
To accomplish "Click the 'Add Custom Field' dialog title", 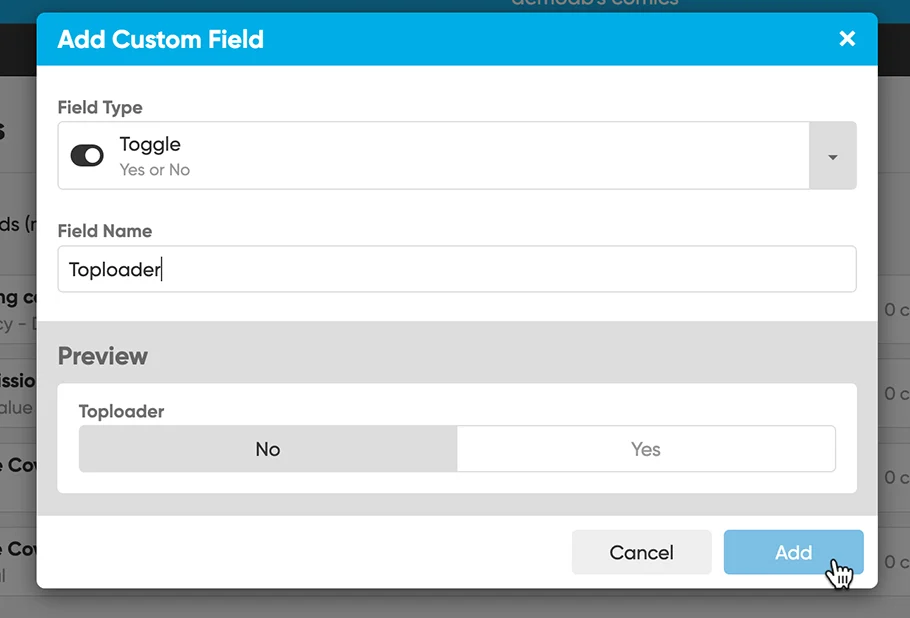I will [x=161, y=40].
